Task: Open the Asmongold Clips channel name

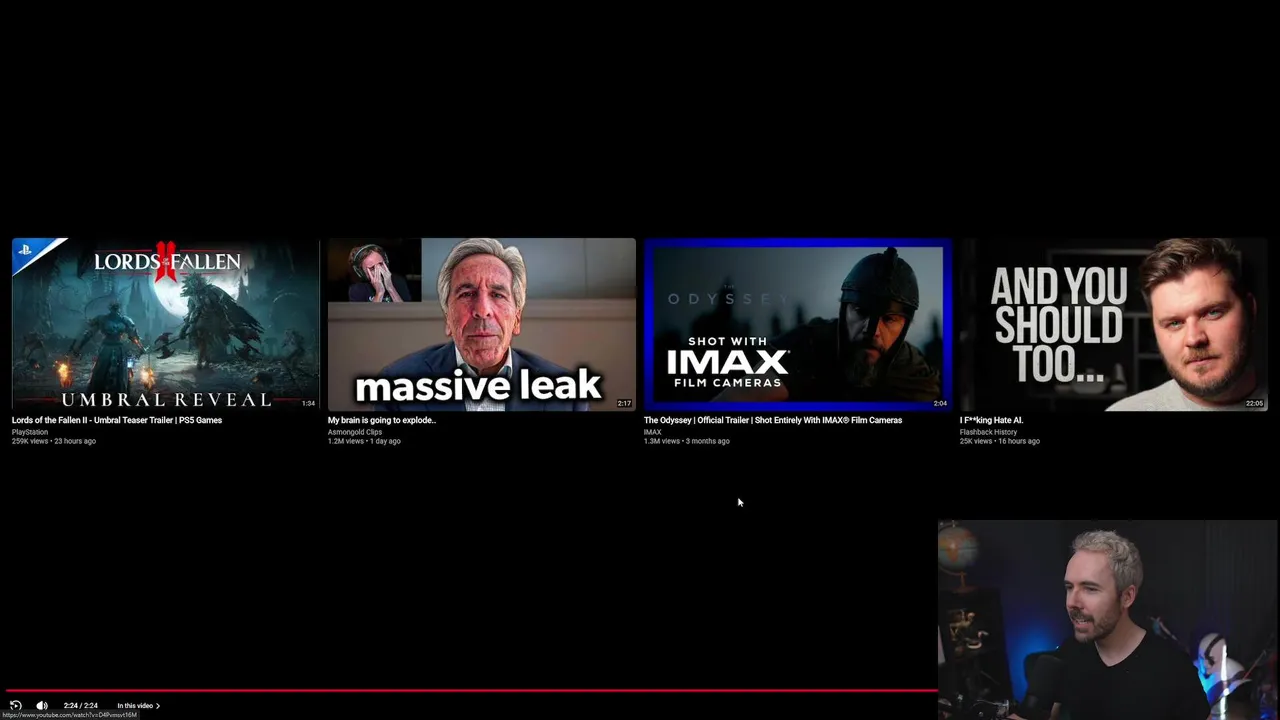Action: coord(355,432)
